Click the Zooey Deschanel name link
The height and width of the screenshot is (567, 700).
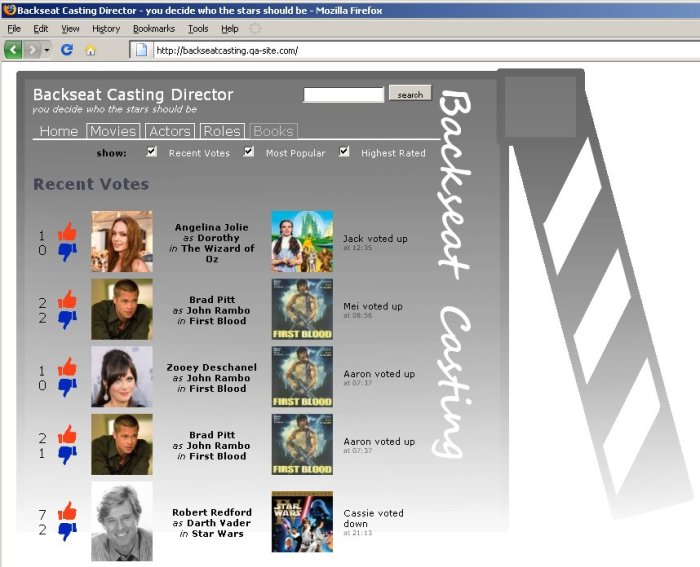[212, 367]
